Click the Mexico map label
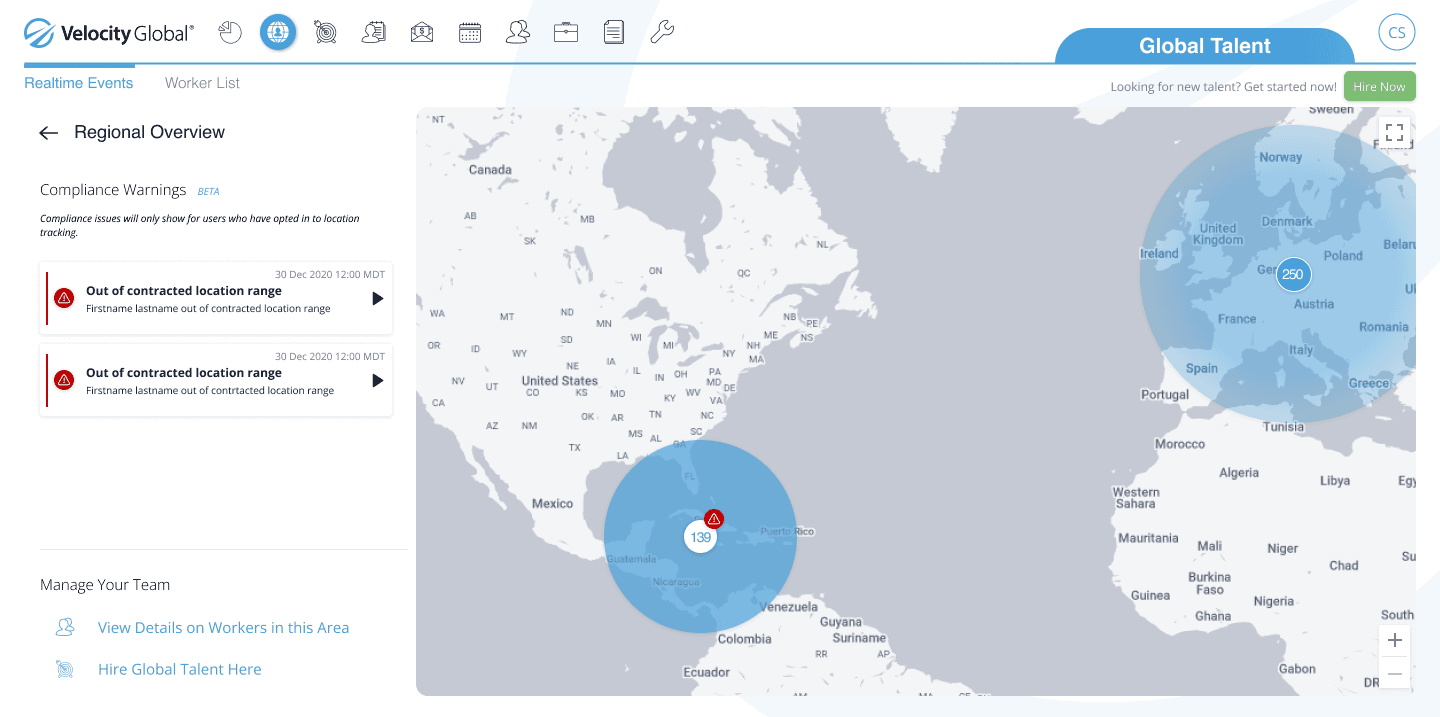This screenshot has width=1440, height=717. pos(552,504)
